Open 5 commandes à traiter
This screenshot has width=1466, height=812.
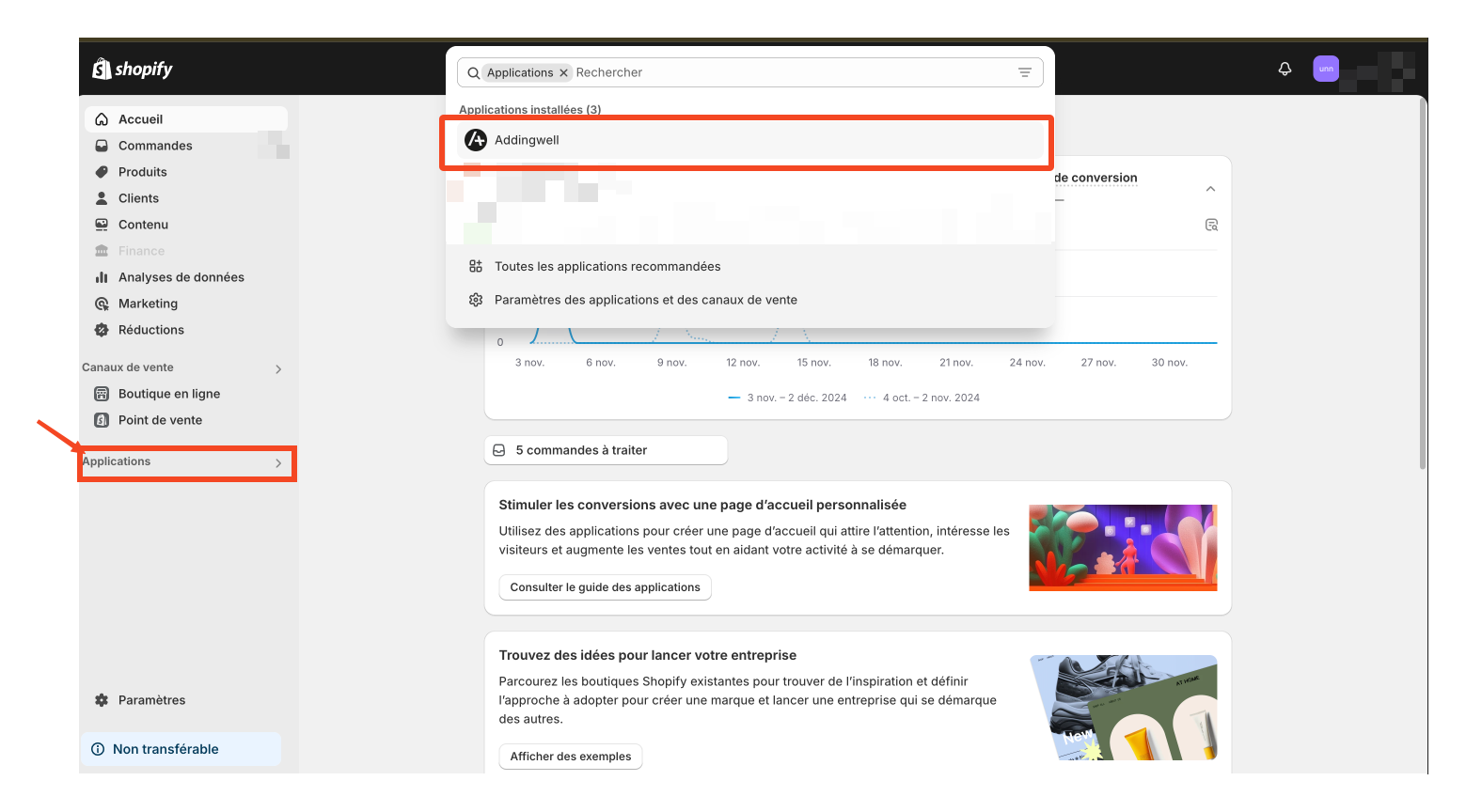point(606,450)
